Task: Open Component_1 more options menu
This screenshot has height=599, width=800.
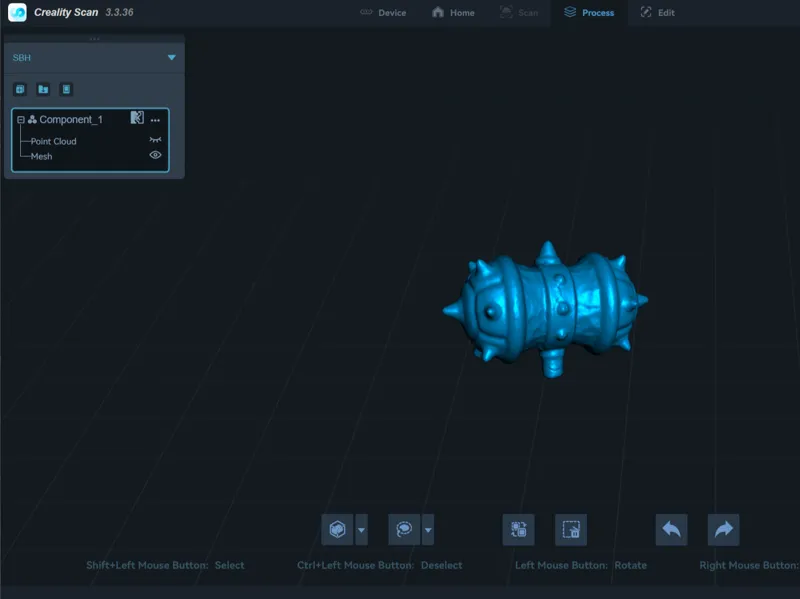Action: [155, 120]
